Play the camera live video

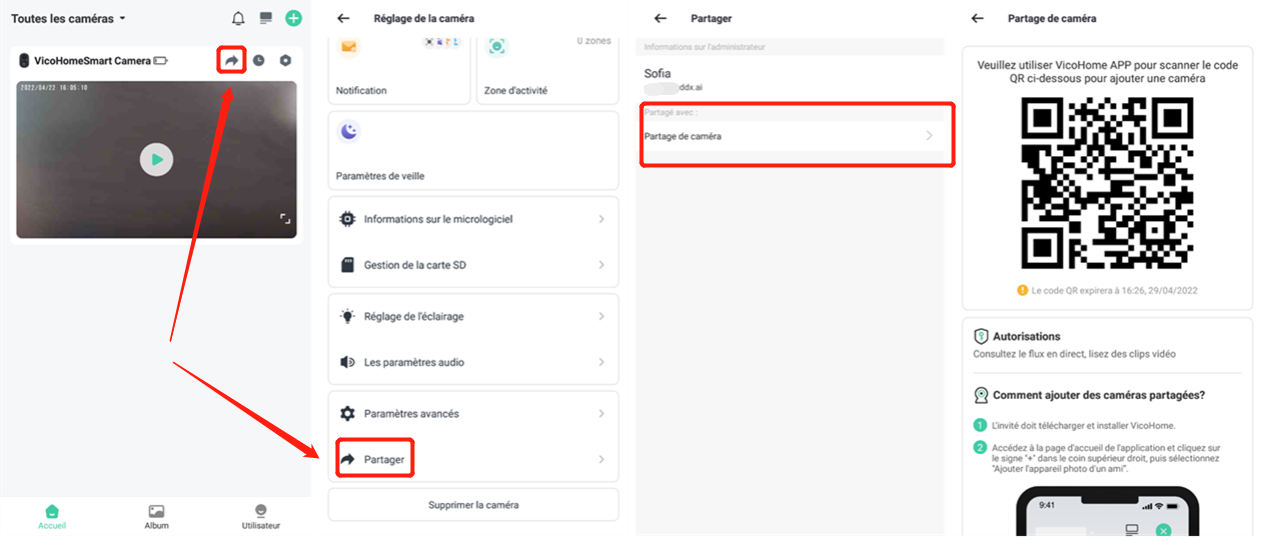tap(156, 159)
